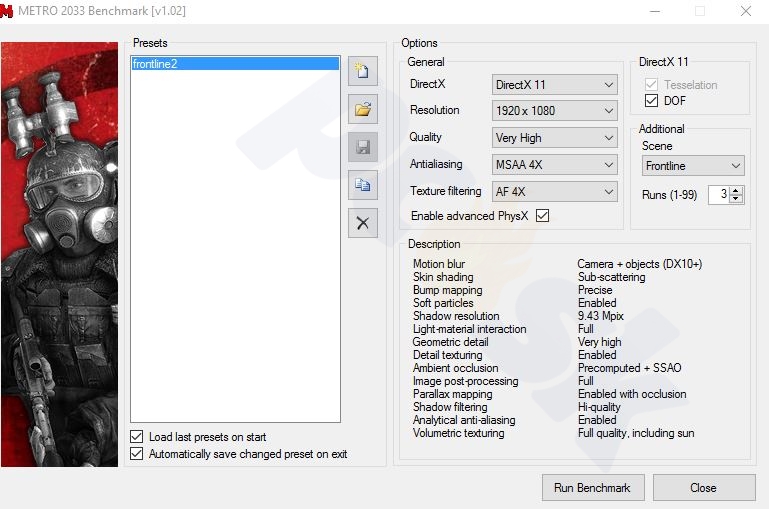Viewport: 769px width, 509px height.
Task: Minimize the benchmark window
Action: pyautogui.click(x=655, y=11)
